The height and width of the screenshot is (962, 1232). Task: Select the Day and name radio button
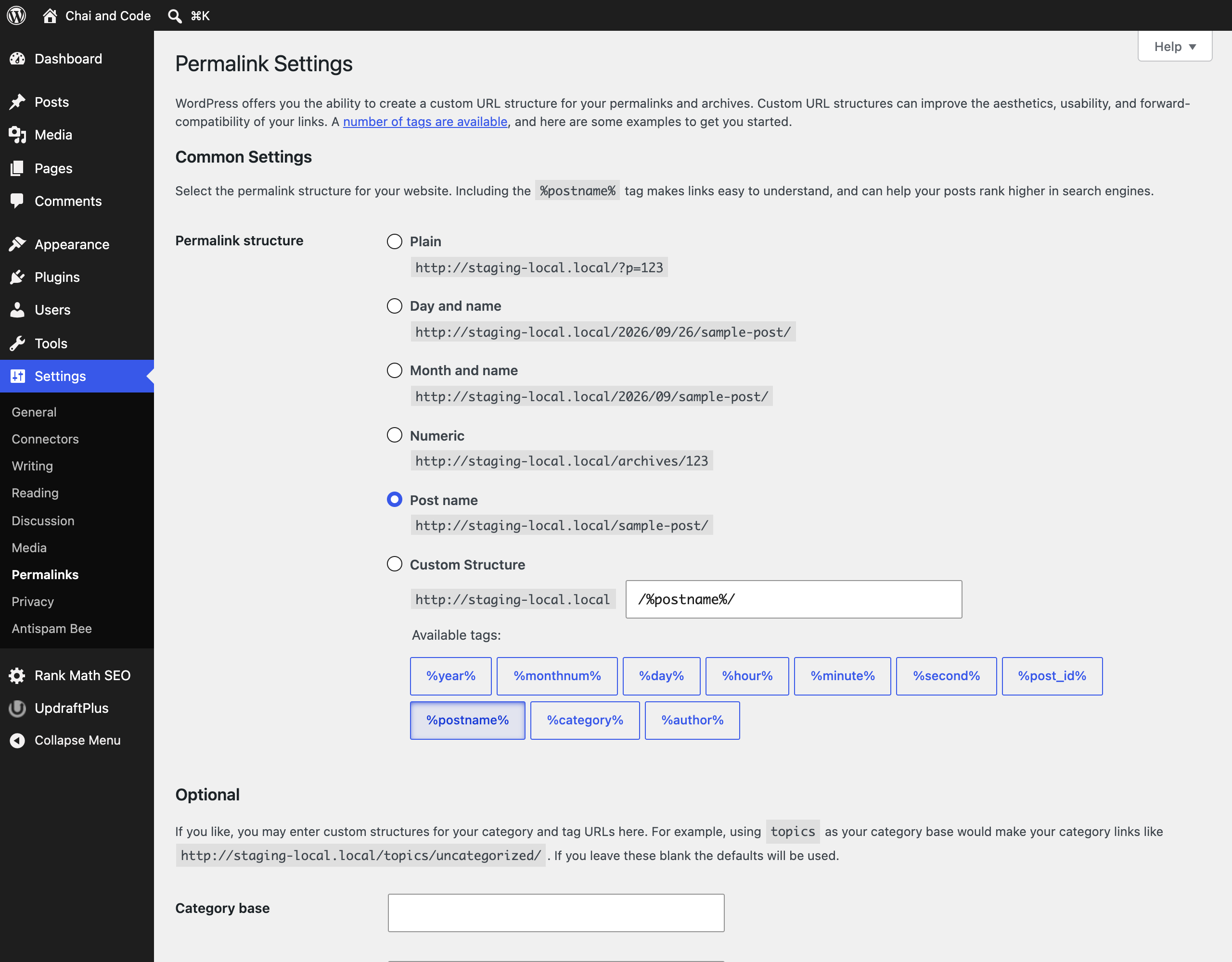(394, 306)
